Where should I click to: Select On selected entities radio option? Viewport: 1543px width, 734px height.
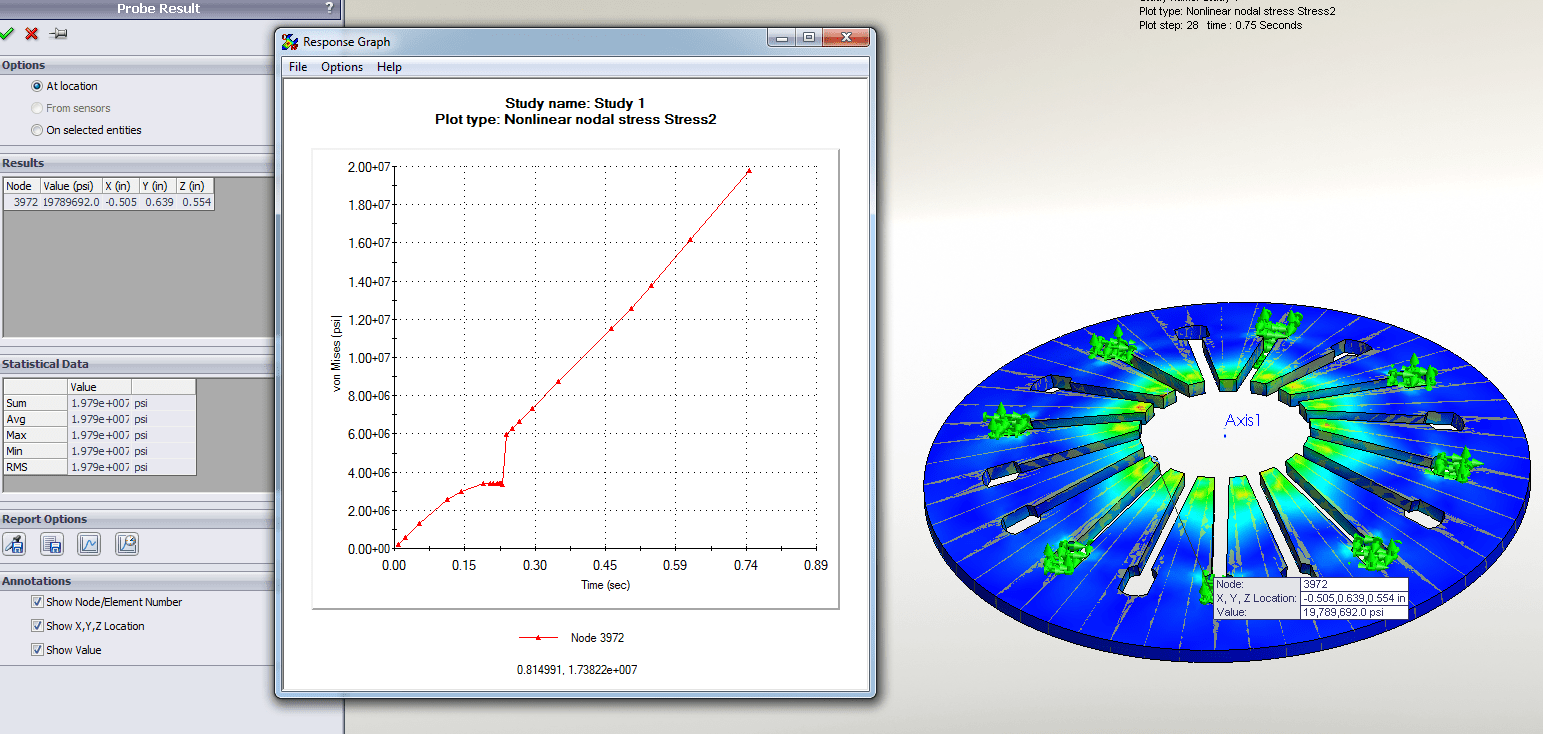tap(37, 130)
